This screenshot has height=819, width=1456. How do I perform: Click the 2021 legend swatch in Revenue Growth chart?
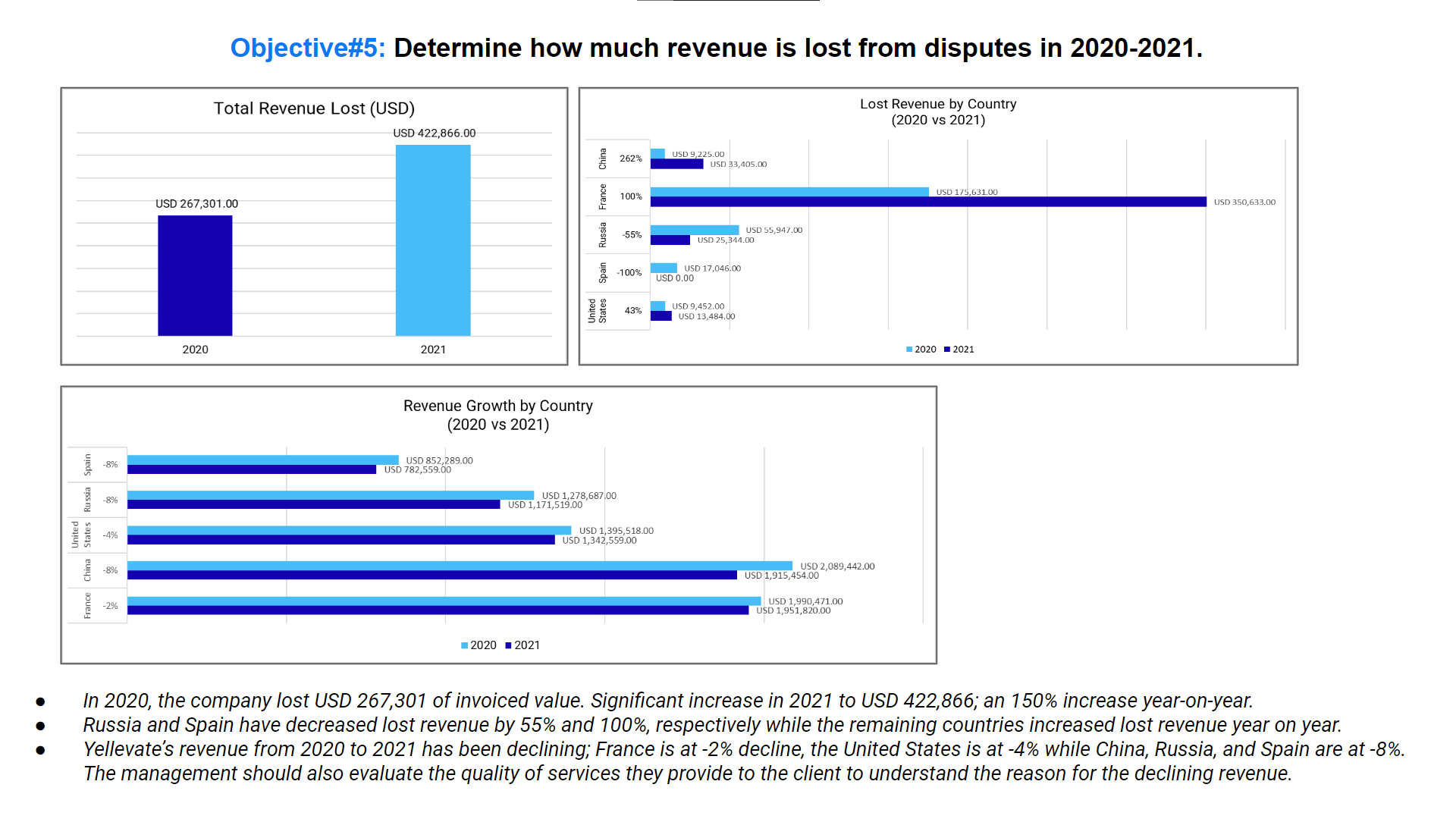point(509,645)
